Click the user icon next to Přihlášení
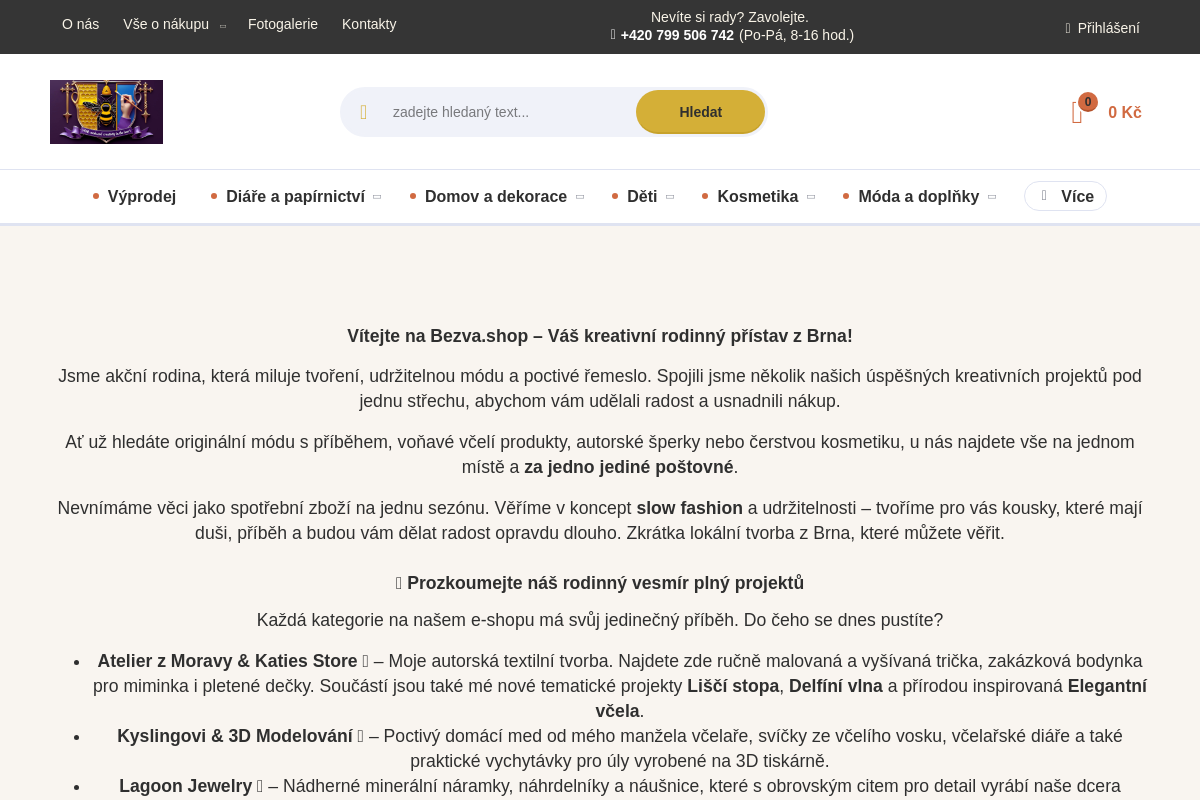This screenshot has width=1200, height=800. pyautogui.click(x=1068, y=28)
